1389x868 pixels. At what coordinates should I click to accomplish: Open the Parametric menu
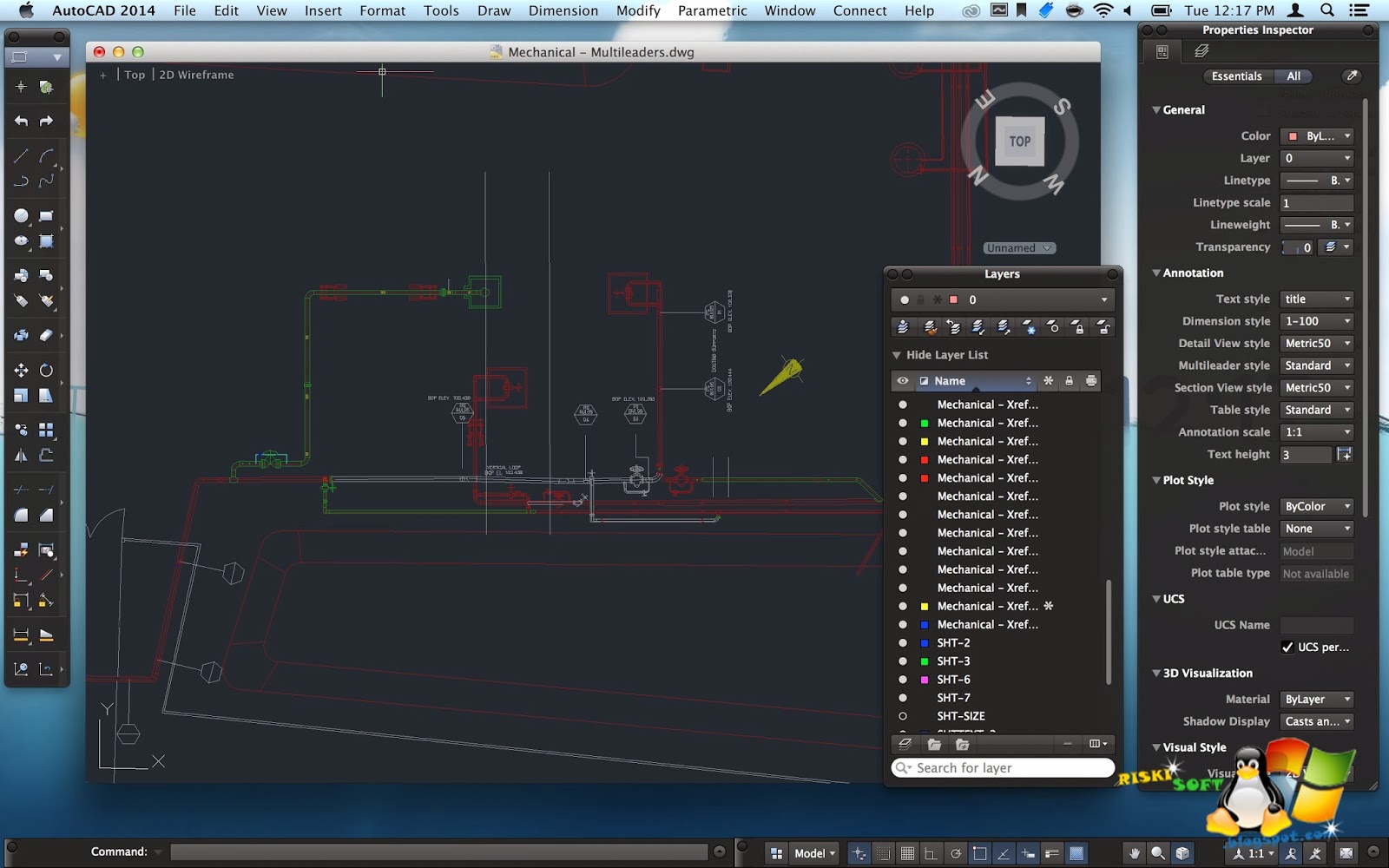712,10
